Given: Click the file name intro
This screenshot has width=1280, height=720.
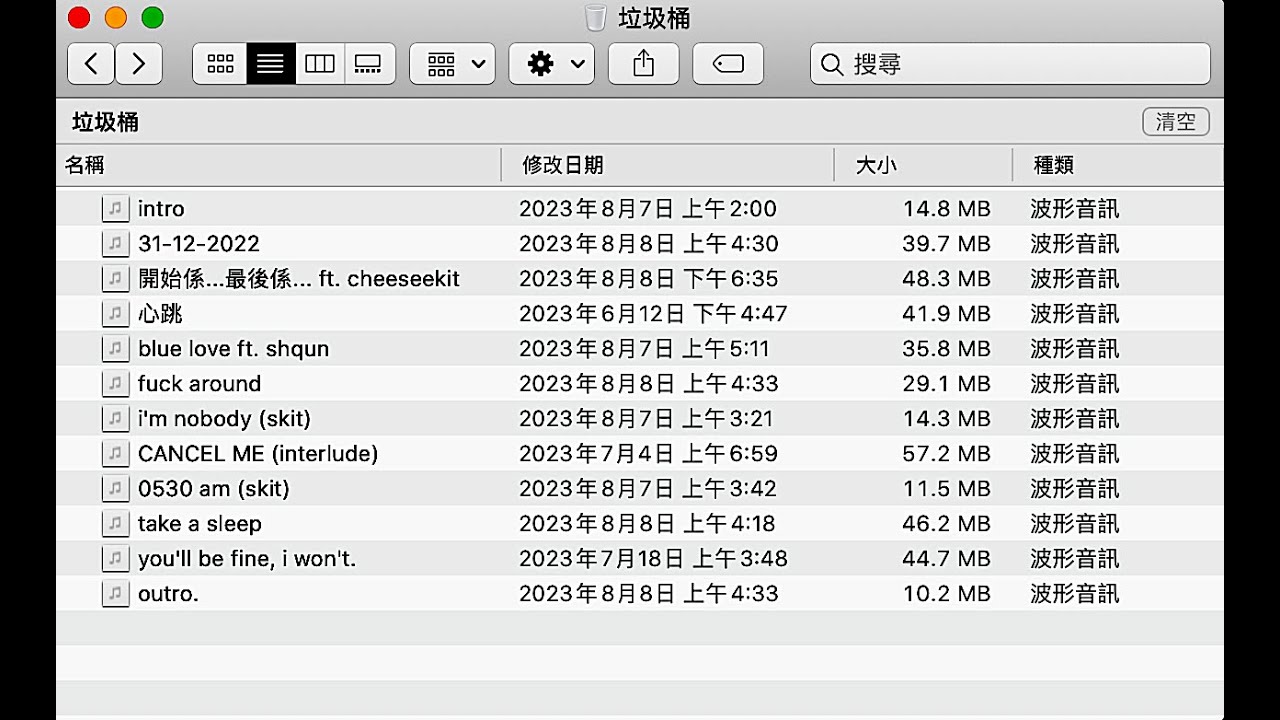Looking at the screenshot, I should point(161,209).
